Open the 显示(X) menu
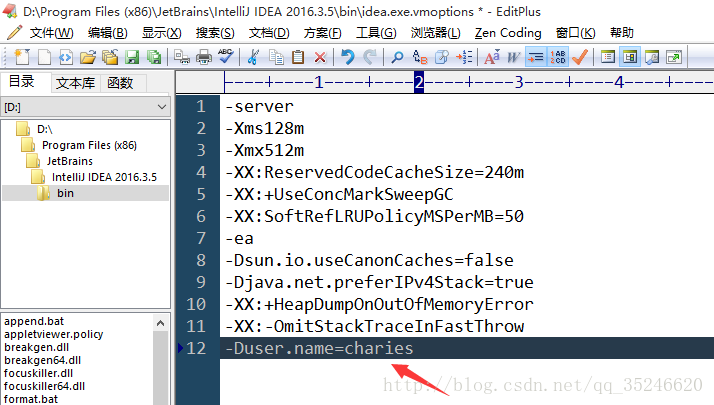 point(162,33)
